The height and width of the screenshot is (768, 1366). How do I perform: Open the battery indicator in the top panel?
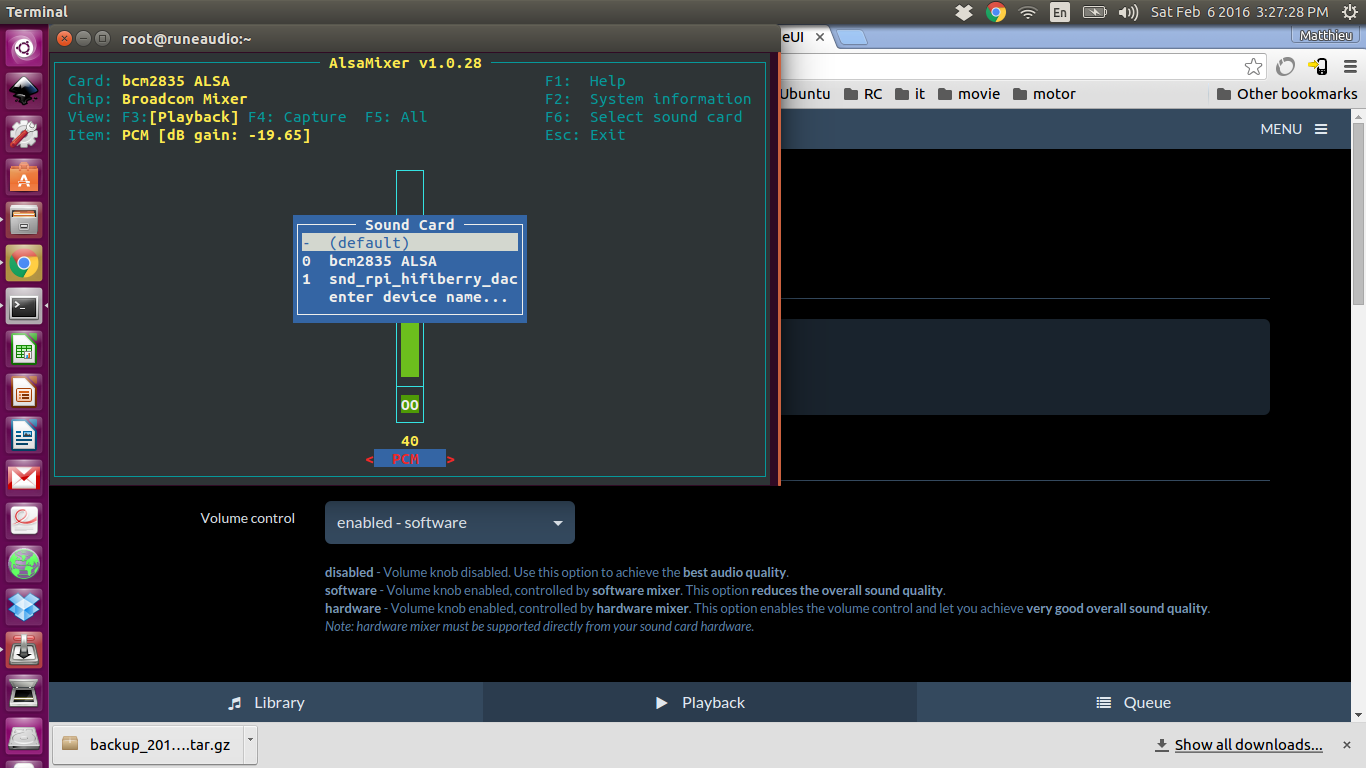point(1095,12)
